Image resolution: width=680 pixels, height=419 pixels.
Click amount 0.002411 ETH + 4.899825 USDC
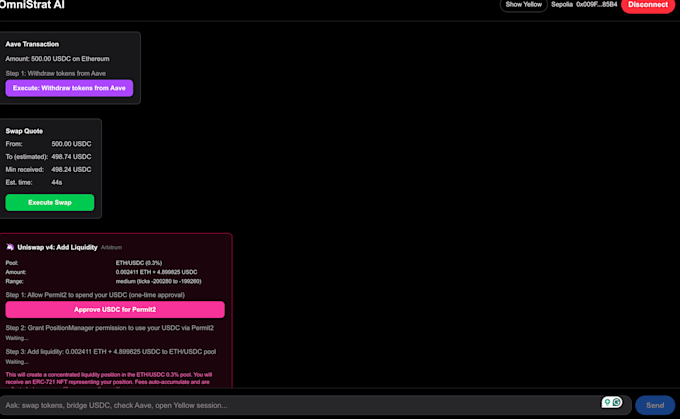tap(157, 272)
